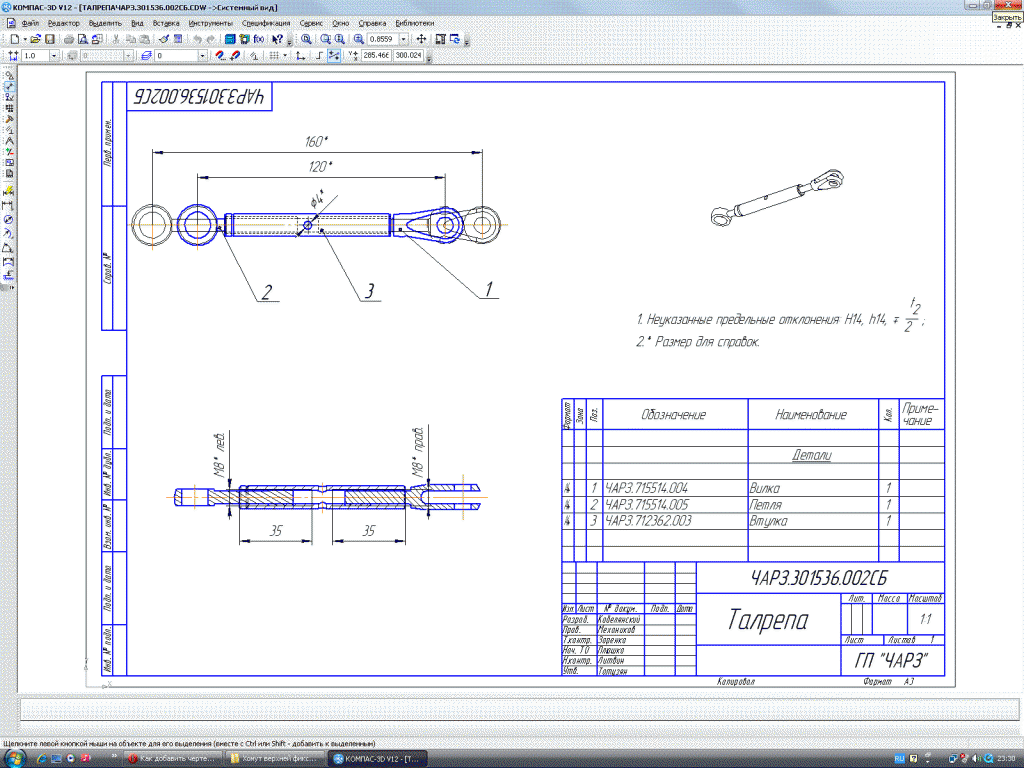The height and width of the screenshot is (768, 1024).
Task: Open the Библиотеки menu
Action: coord(414,23)
